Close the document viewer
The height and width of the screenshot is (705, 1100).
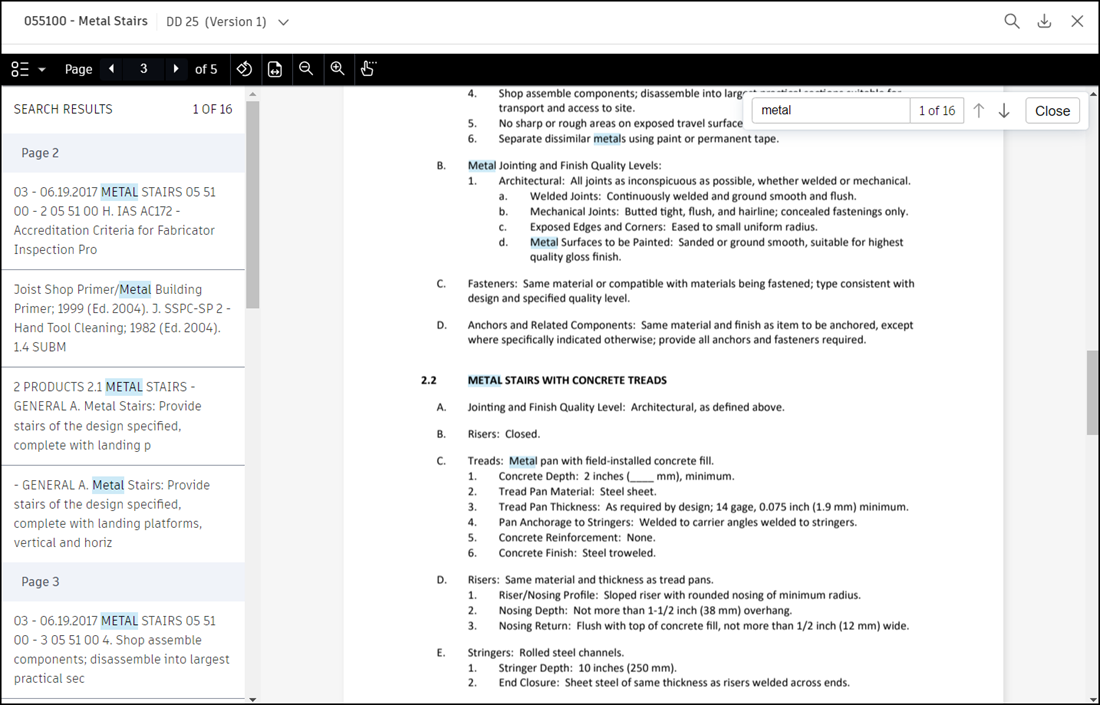coord(1078,21)
